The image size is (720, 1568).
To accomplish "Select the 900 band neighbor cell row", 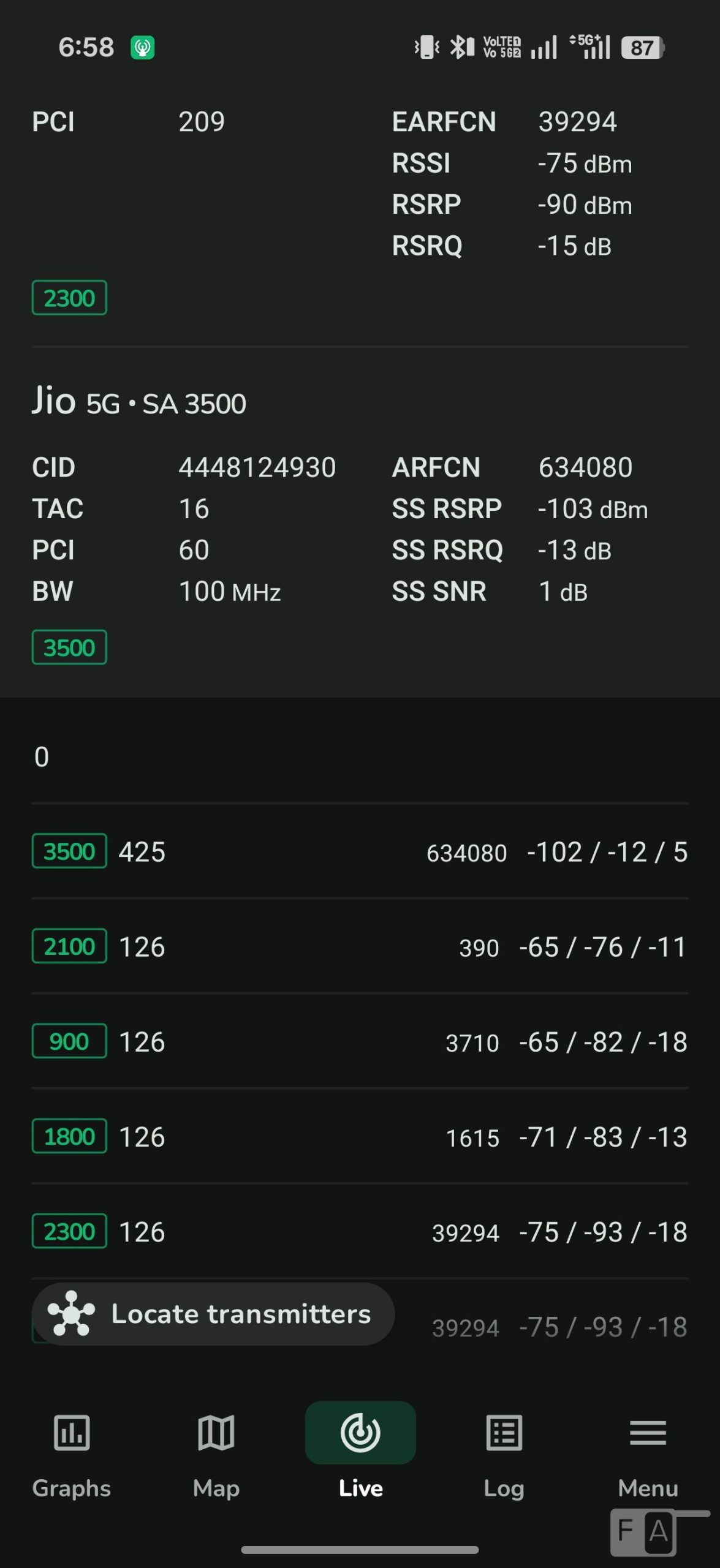I will [360, 1042].
